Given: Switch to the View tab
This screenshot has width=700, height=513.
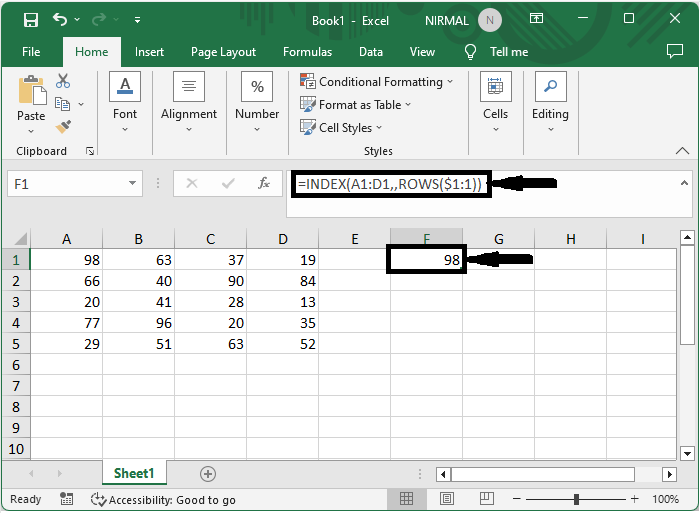Looking at the screenshot, I should [422, 52].
